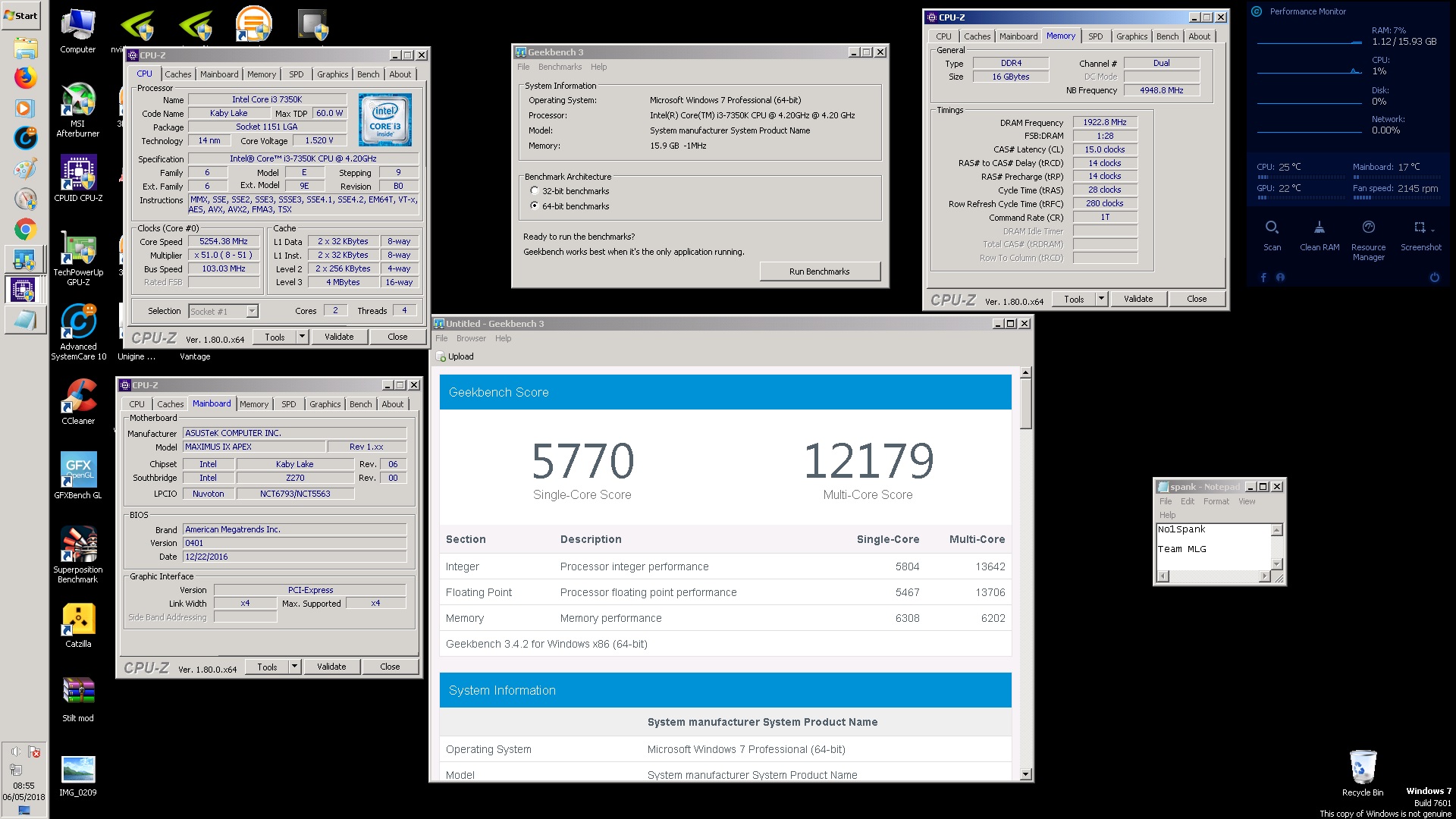Select 64-bit benchmarks radio option
Image resolution: width=1456 pixels, height=819 pixels.
[x=535, y=206]
